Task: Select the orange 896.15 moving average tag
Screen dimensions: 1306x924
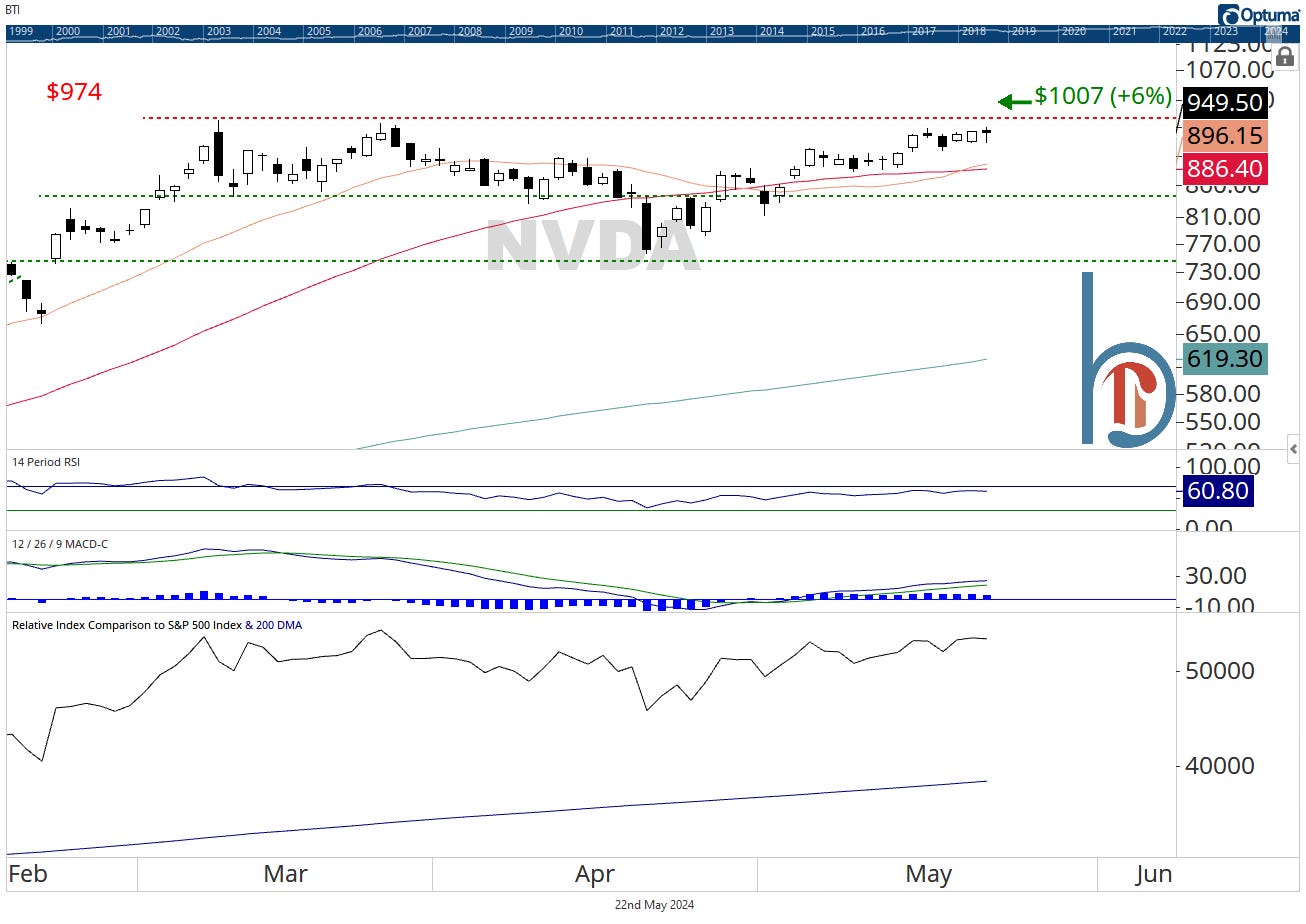Action: point(1225,136)
